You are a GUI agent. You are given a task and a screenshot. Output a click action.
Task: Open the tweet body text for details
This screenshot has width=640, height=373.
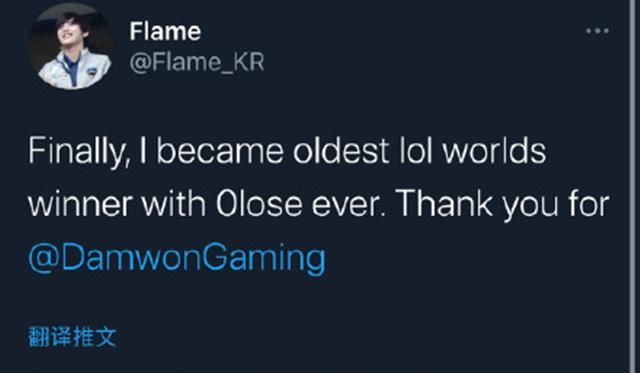[x=318, y=205]
